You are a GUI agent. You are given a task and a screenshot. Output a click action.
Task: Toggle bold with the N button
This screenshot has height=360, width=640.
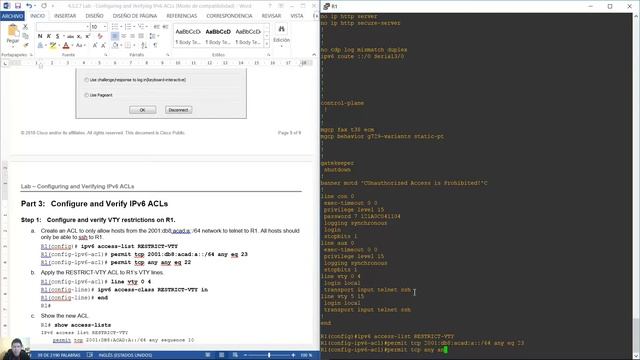click(40, 36)
